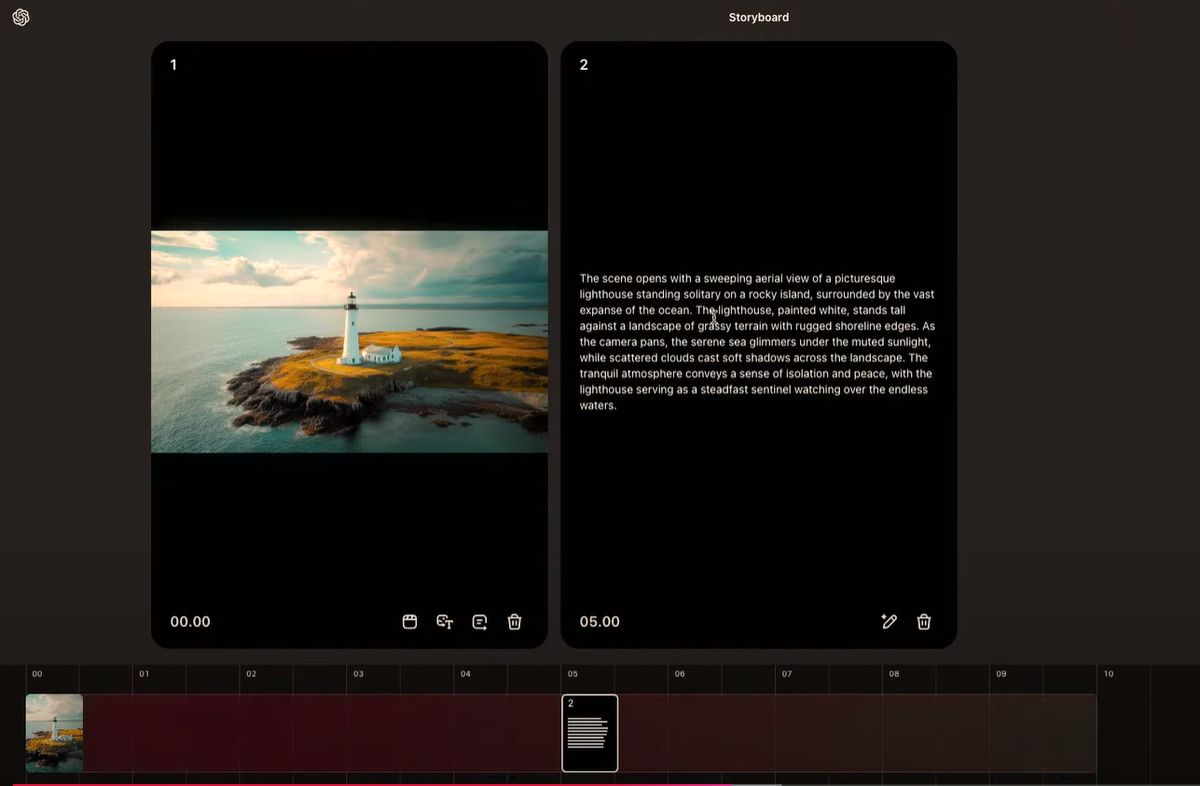This screenshot has height=786, width=1200.
Task: Click the magic pencil edit icon on card 2
Action: 889,622
